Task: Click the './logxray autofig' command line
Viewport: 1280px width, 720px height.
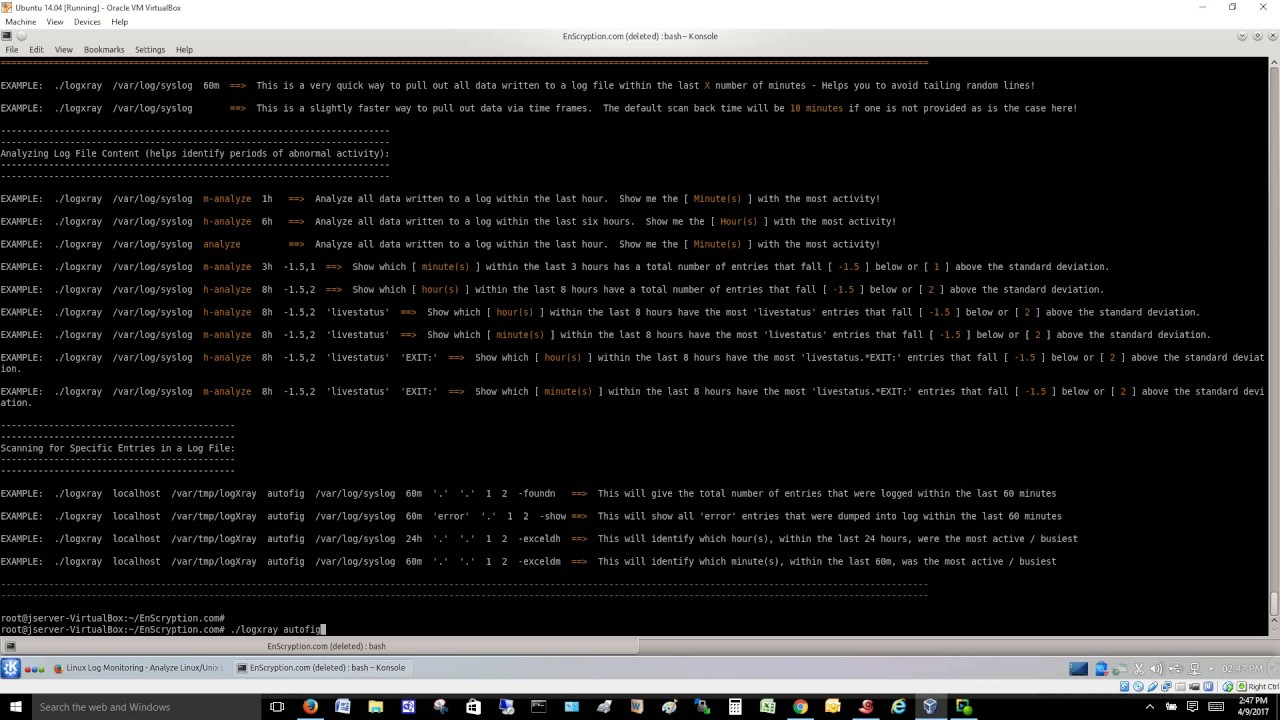Action: click(x=161, y=630)
